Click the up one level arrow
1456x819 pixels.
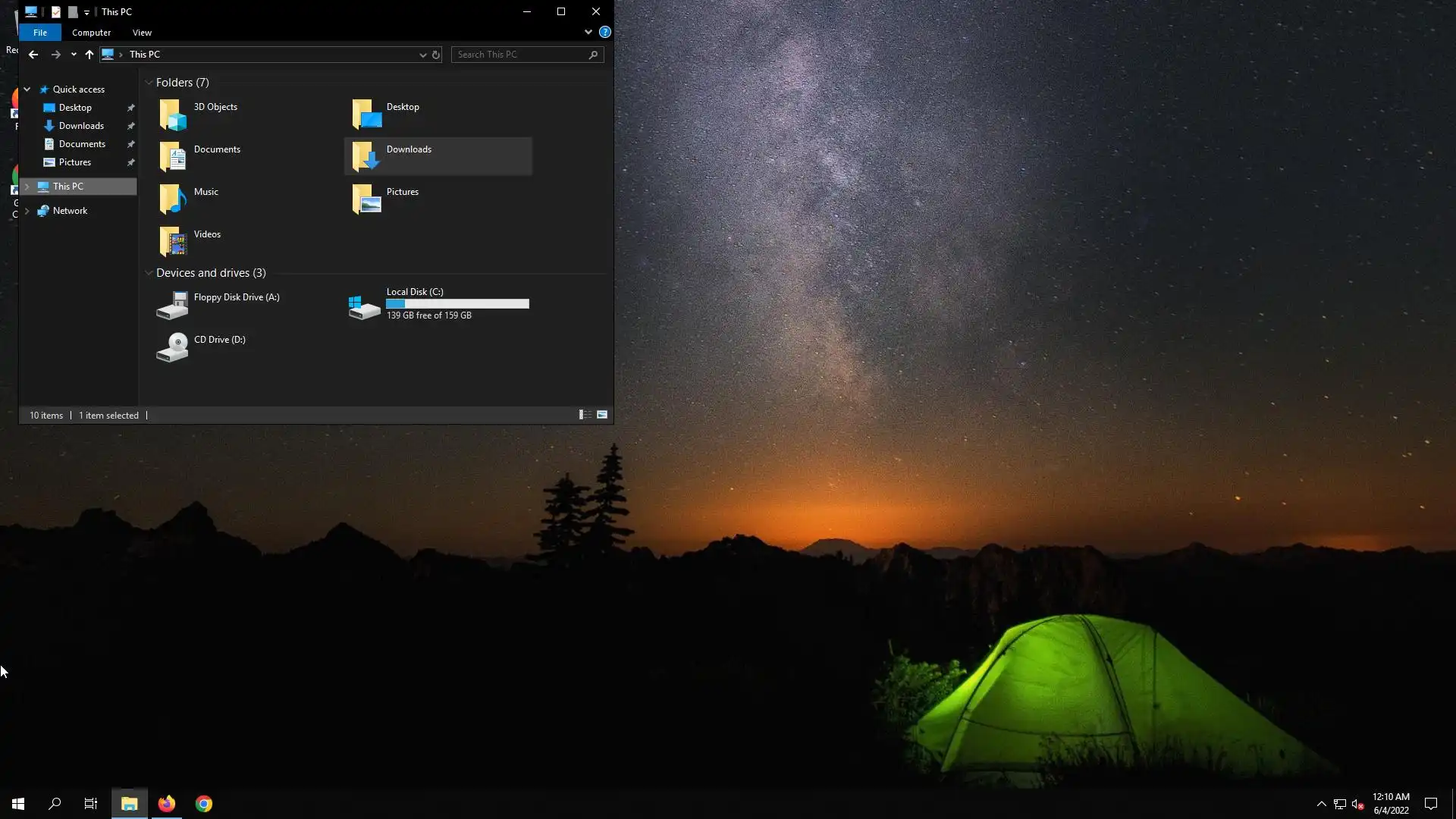89,55
